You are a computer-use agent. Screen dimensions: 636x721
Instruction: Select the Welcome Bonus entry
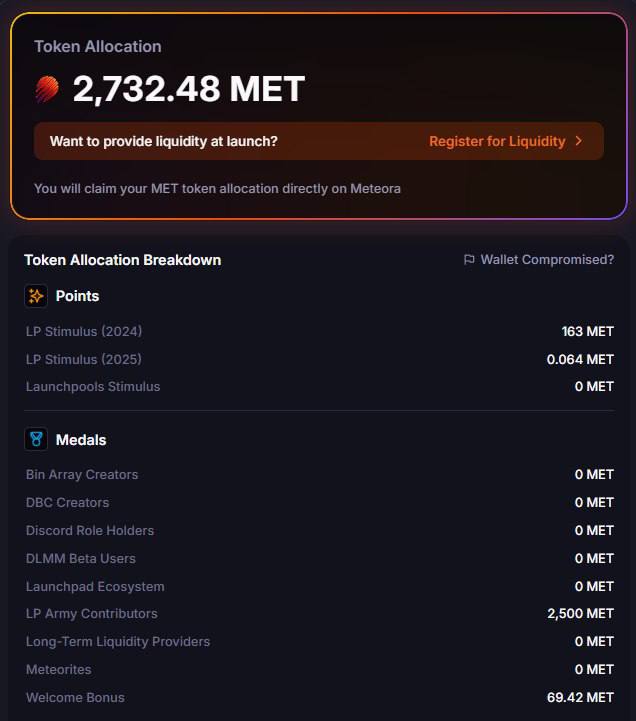(x=319, y=697)
